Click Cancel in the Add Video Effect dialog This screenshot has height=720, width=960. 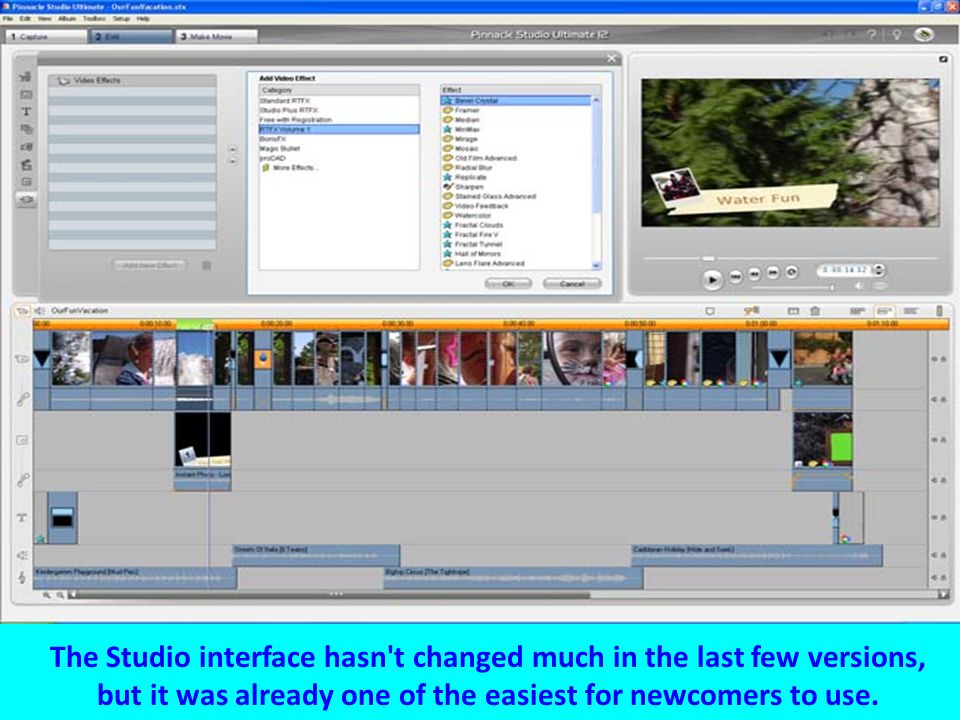(572, 284)
